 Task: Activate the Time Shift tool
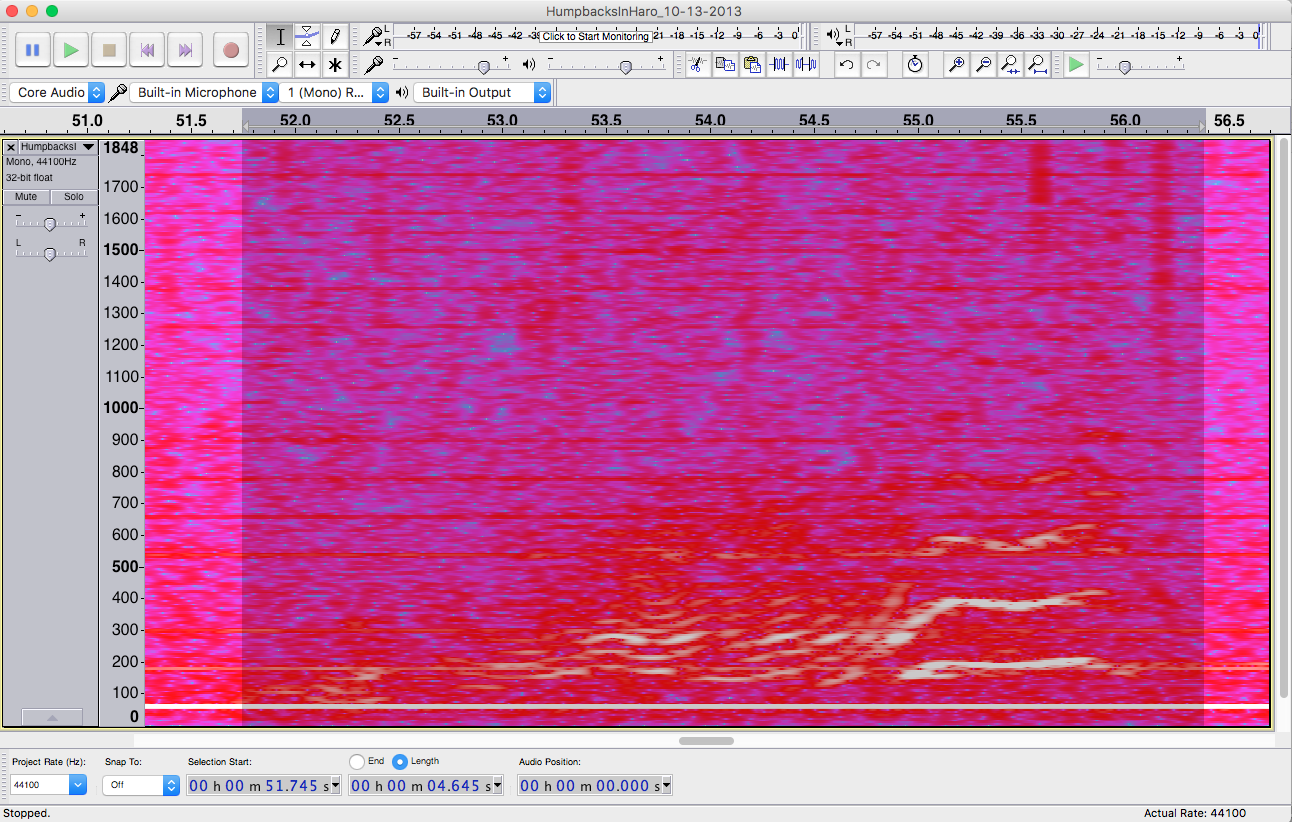click(308, 65)
